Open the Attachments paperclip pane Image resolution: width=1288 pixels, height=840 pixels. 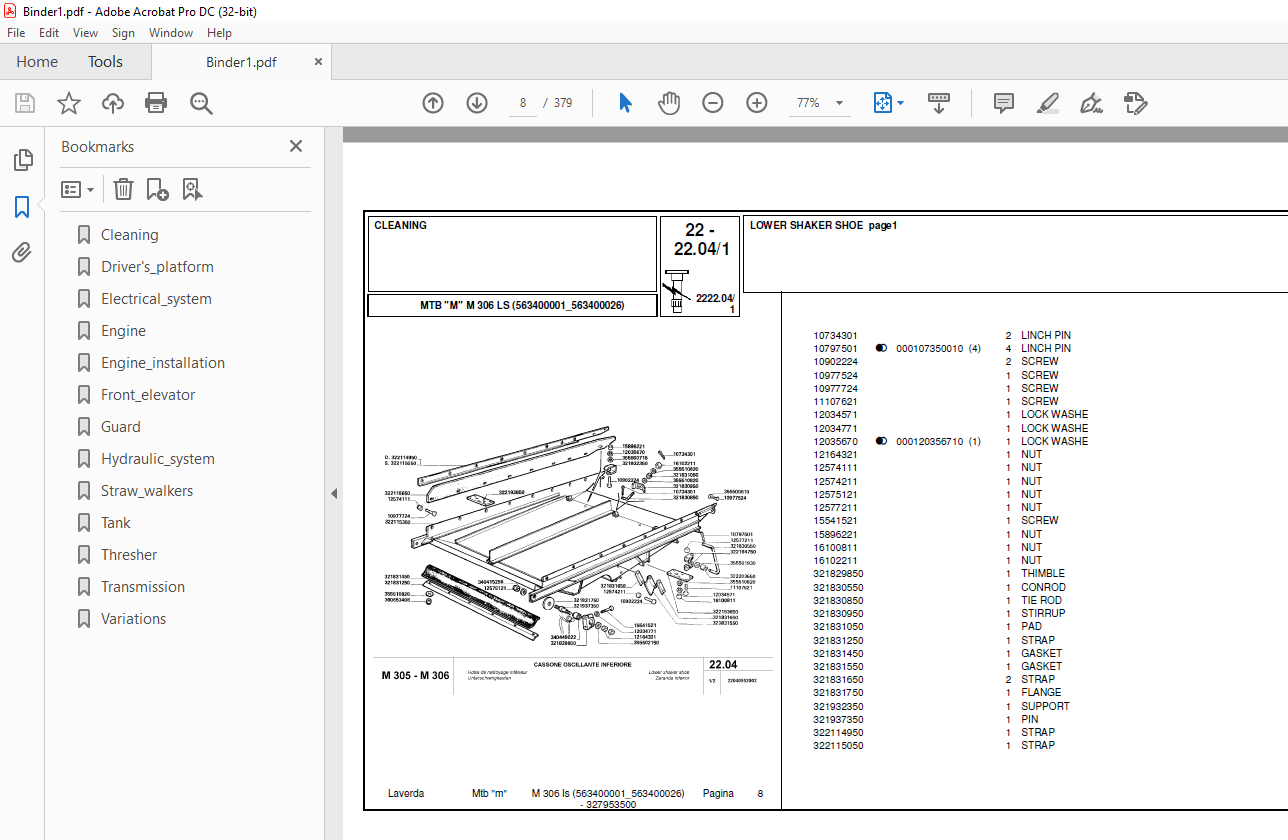[x=22, y=253]
